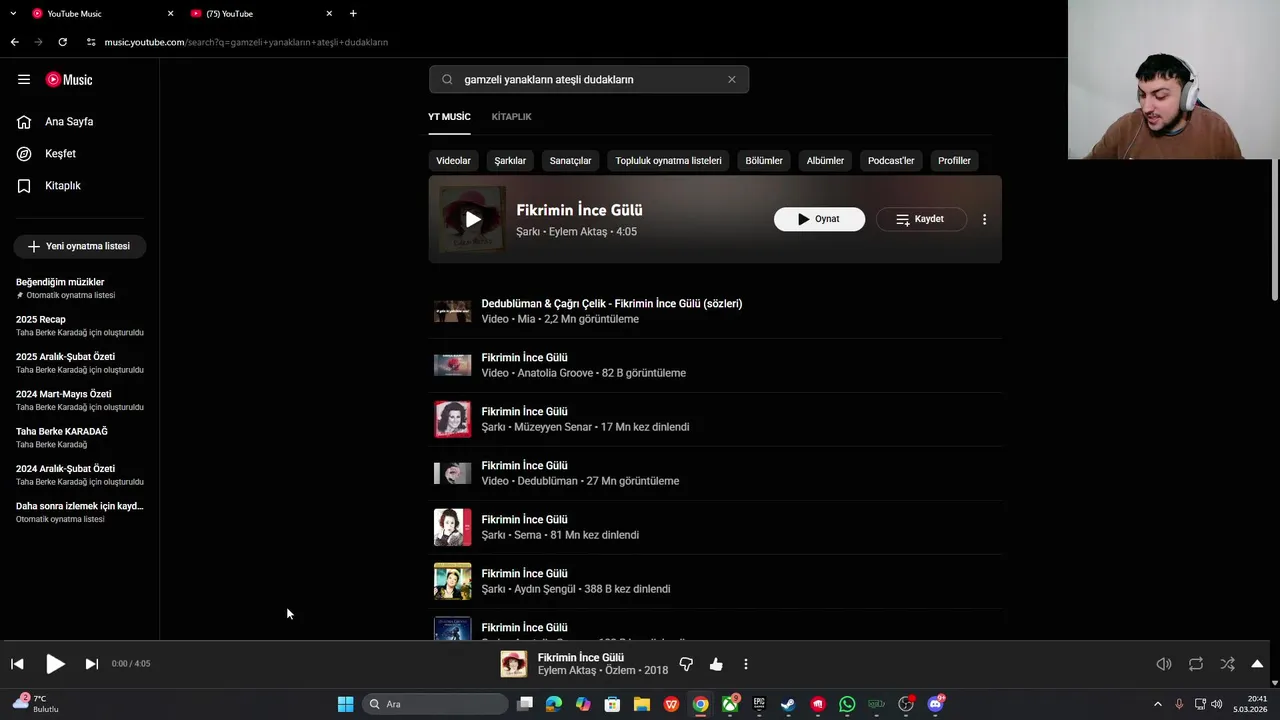Open Anatolia Groove video result
This screenshot has height=720, width=1280.
715,365
